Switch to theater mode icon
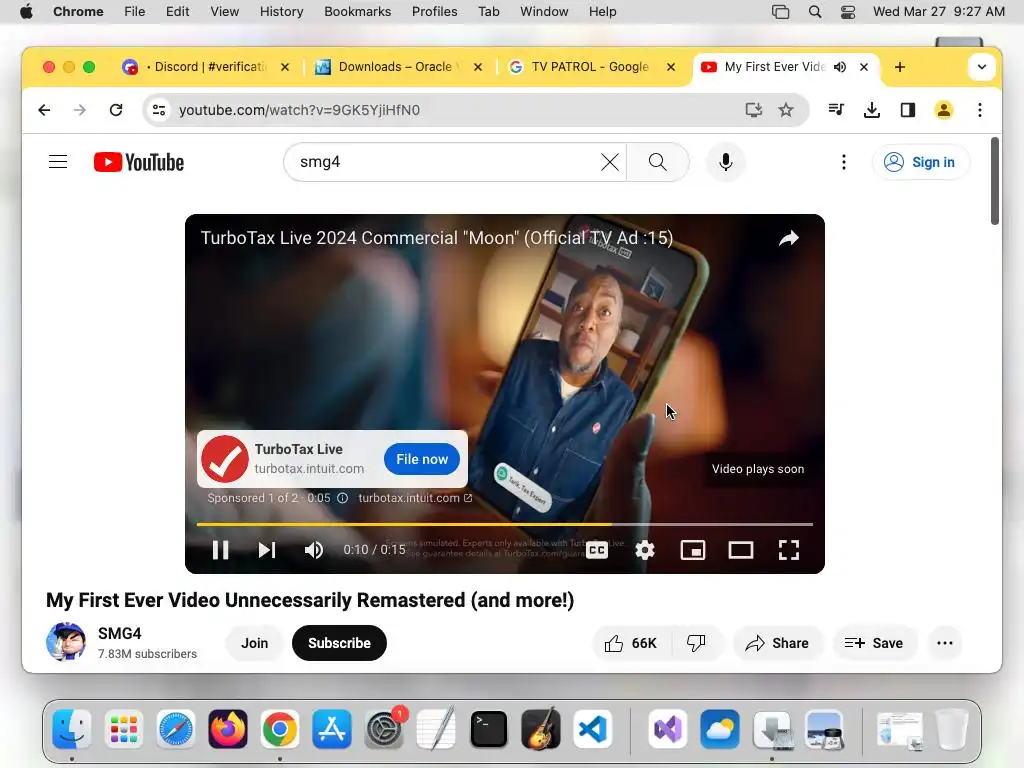 coord(741,550)
